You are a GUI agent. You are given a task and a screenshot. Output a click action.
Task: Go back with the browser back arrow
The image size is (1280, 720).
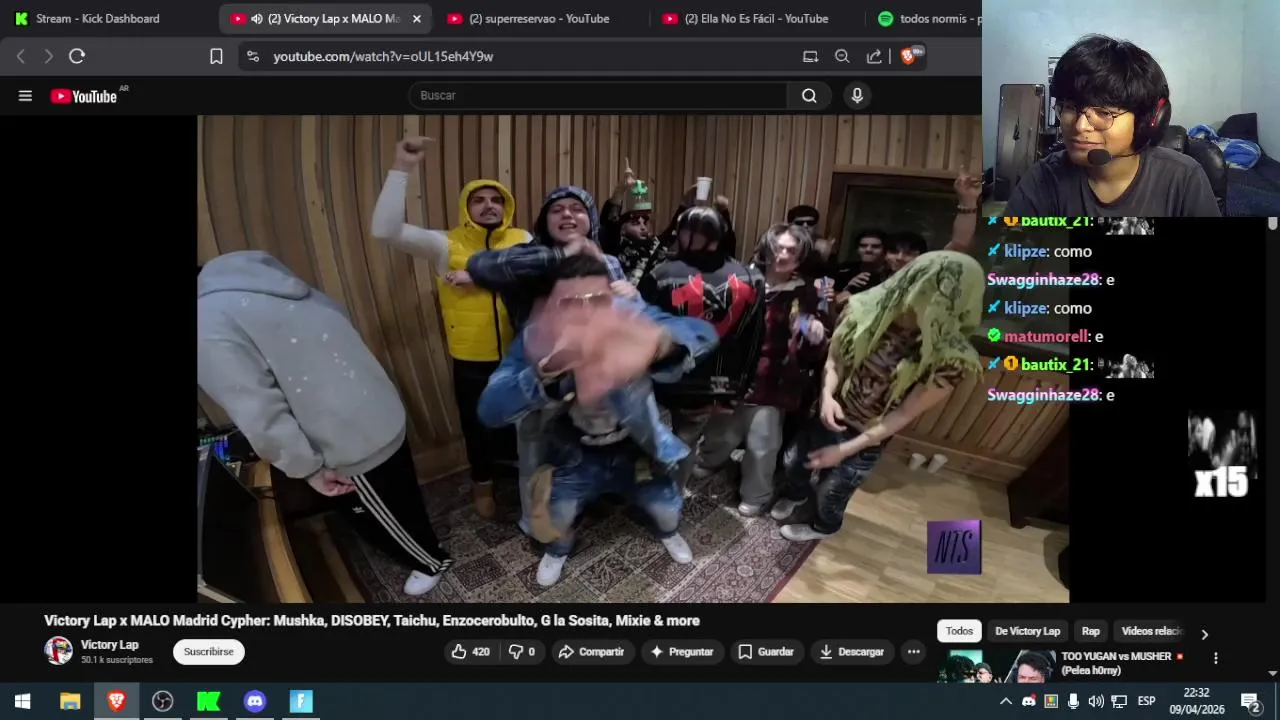[21, 57]
